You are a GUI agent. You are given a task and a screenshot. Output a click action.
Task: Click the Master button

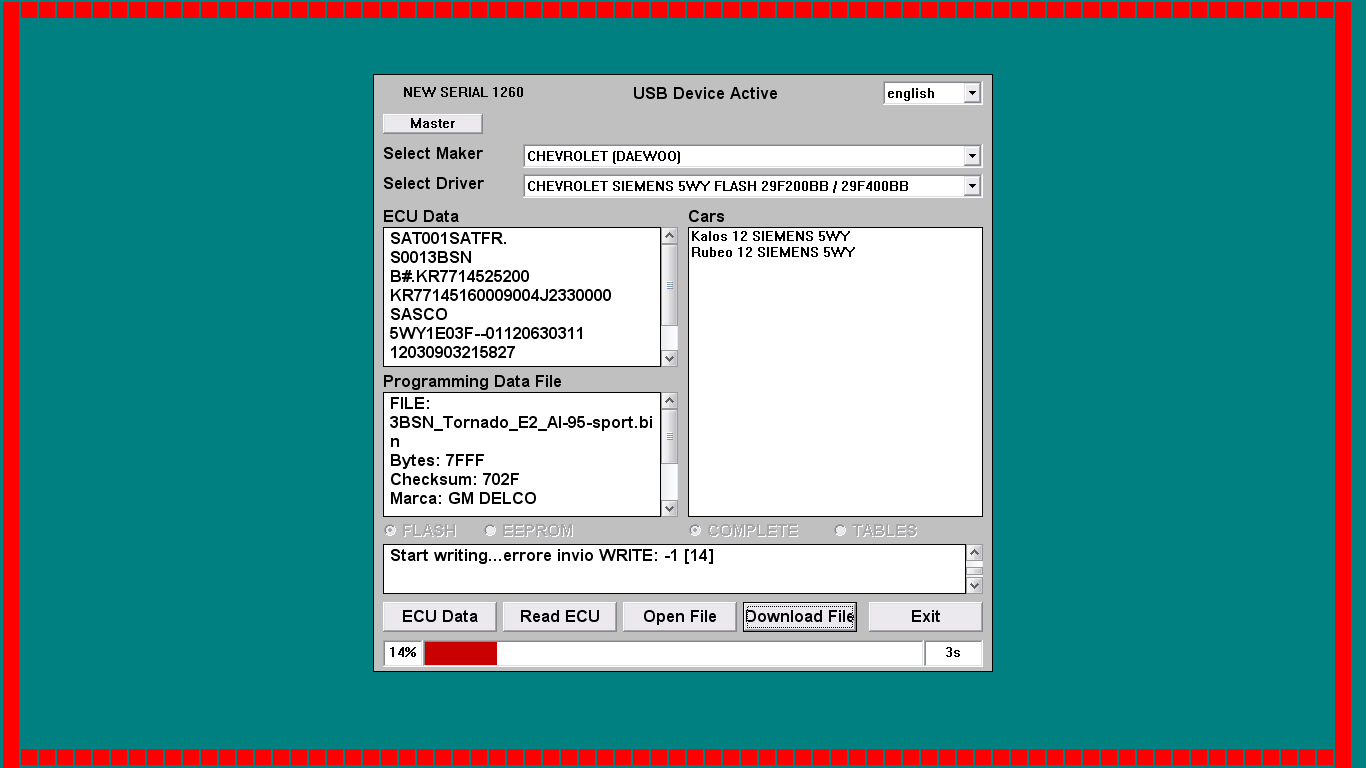pos(433,123)
